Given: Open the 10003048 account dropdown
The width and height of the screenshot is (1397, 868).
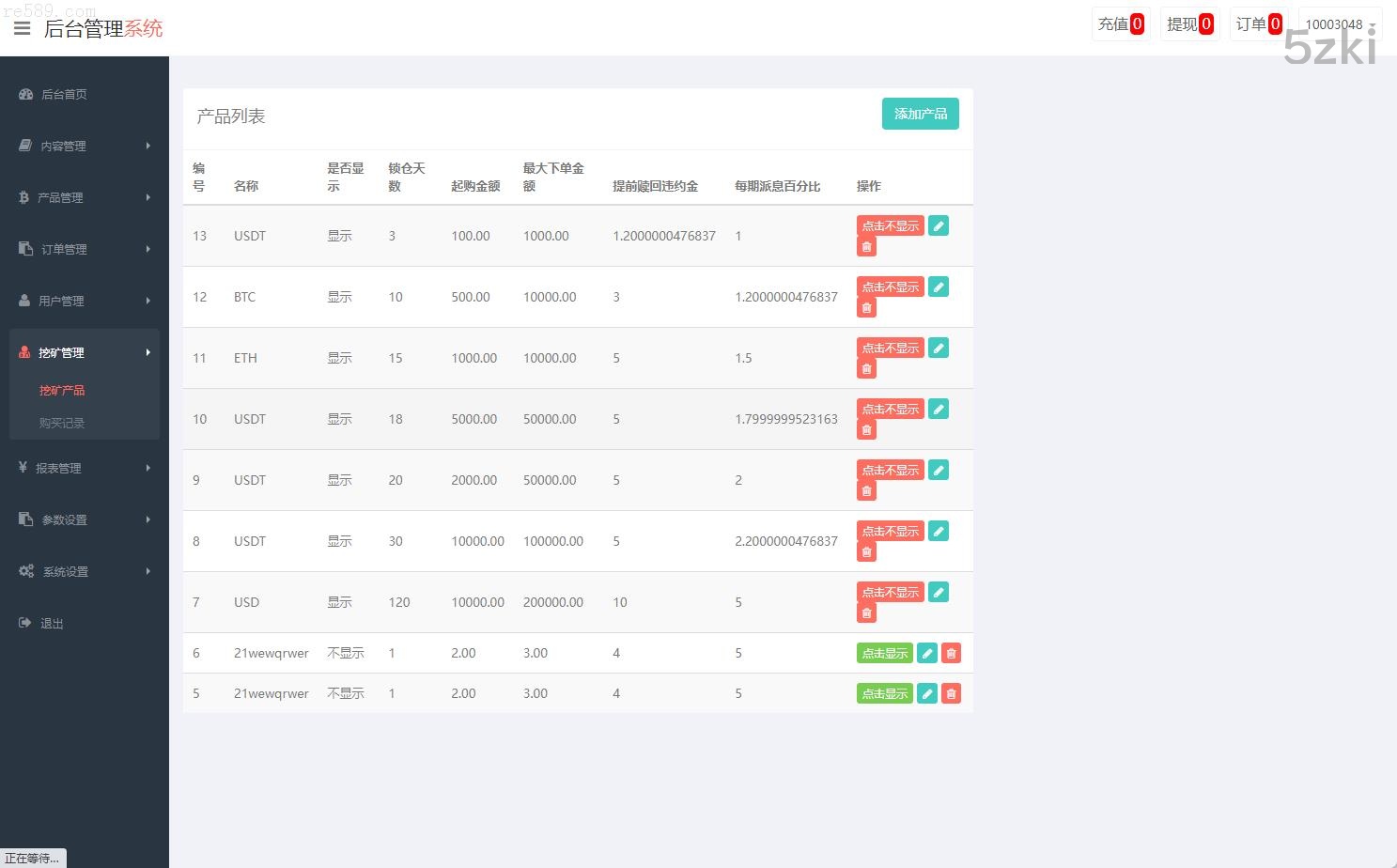Looking at the screenshot, I should coord(1340,24).
